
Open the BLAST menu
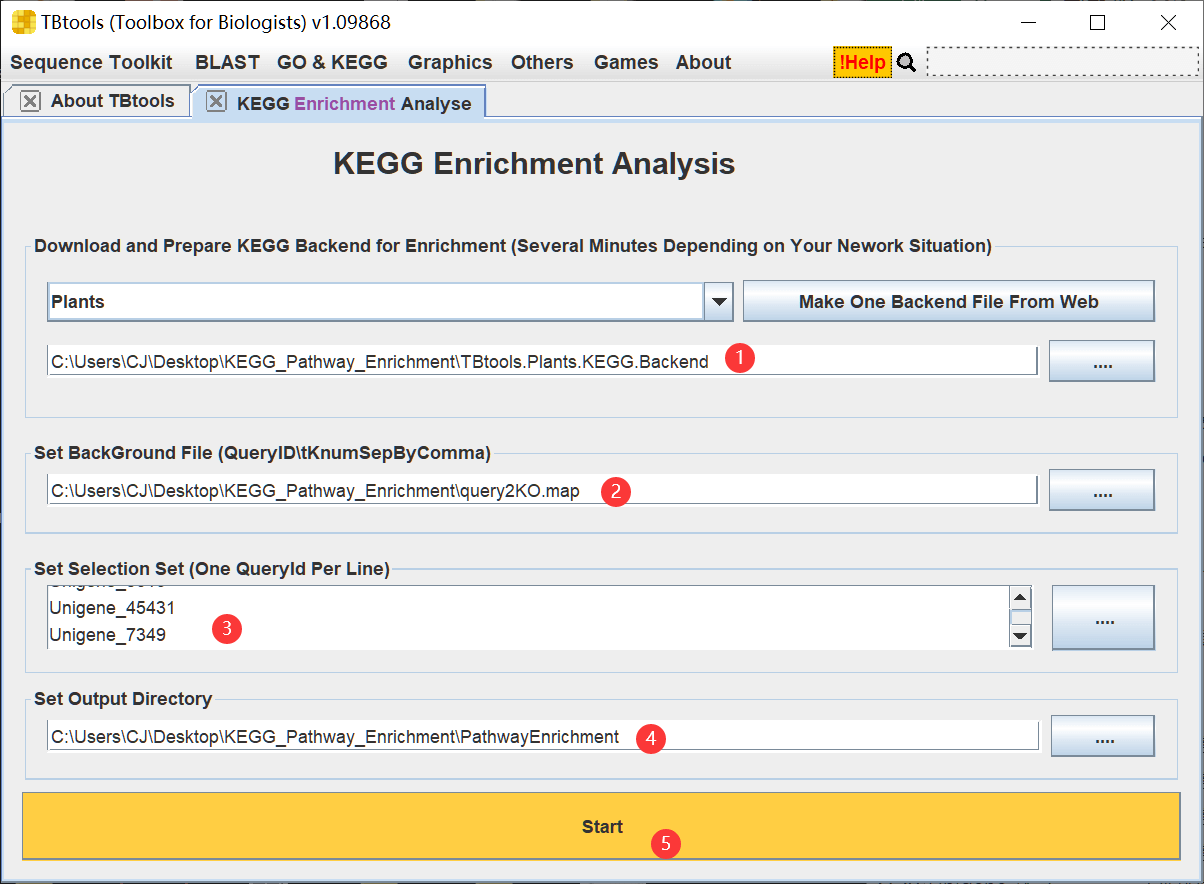click(227, 62)
